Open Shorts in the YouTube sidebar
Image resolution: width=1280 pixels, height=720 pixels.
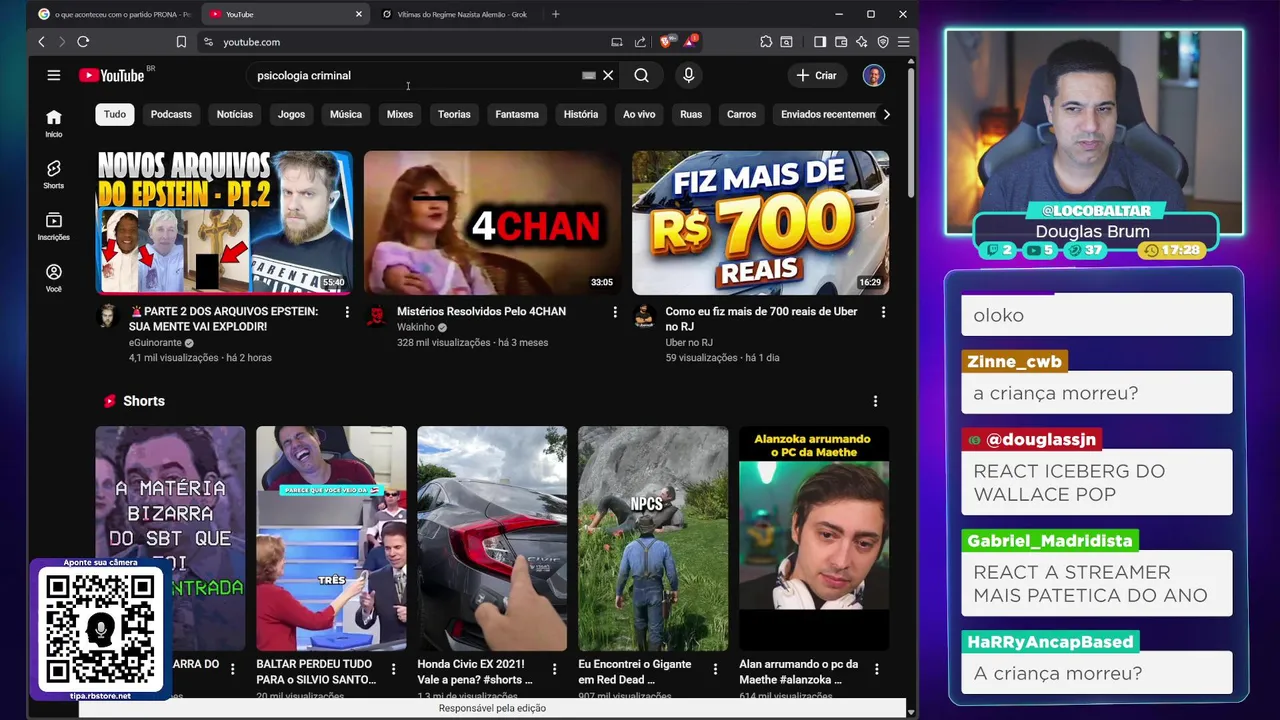coord(54,174)
